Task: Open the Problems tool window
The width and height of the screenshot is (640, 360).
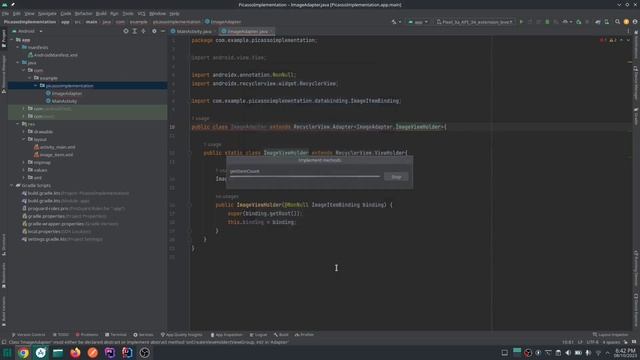Action: [87, 335]
